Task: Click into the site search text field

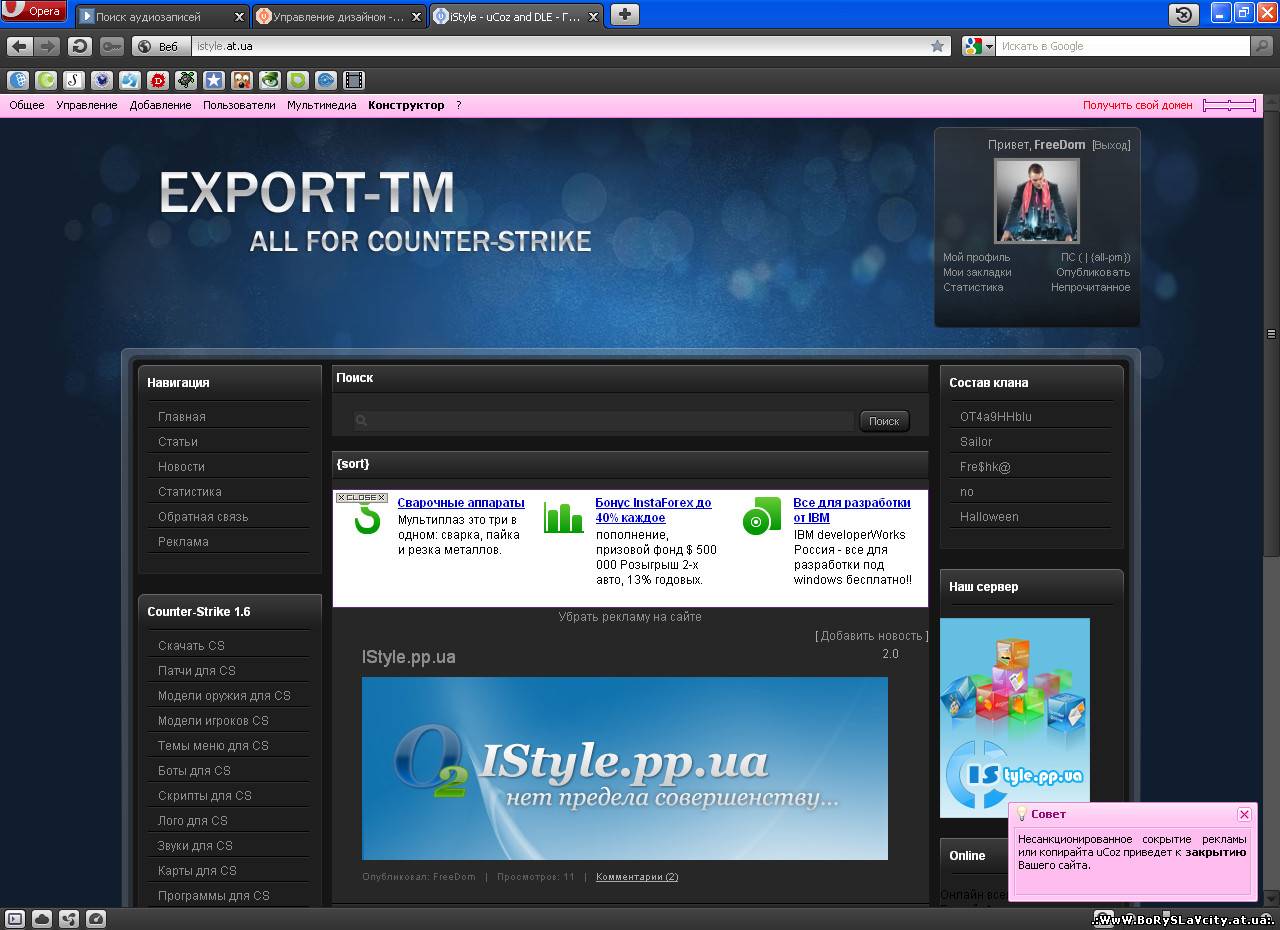Action: (603, 421)
